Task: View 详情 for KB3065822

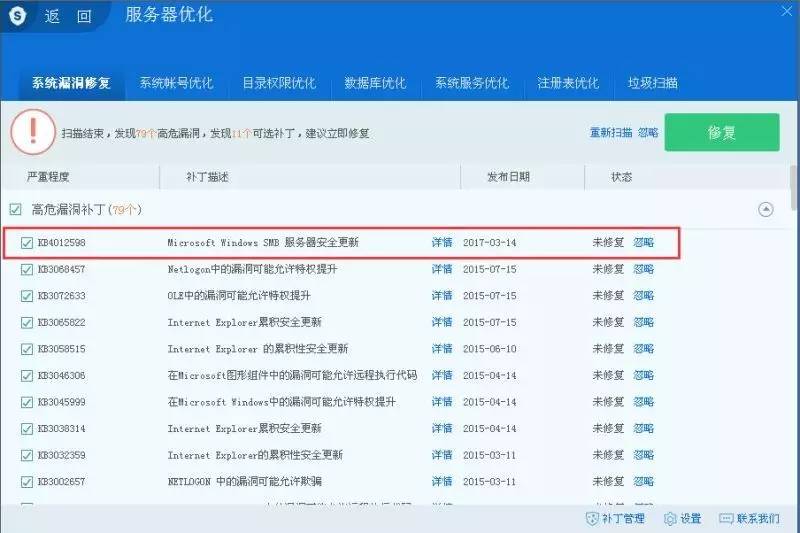Action: [x=442, y=322]
